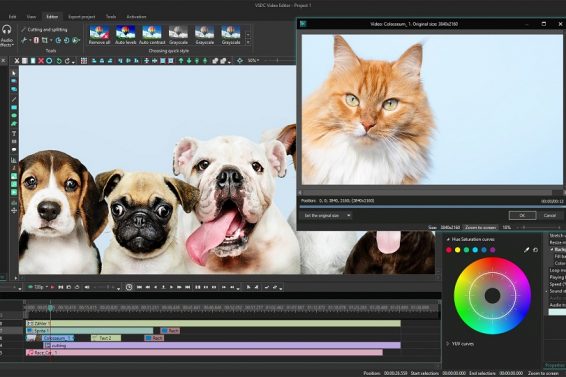Click the reset icon beside the eyedropper
This screenshot has height=377, width=566.
coord(535,250)
